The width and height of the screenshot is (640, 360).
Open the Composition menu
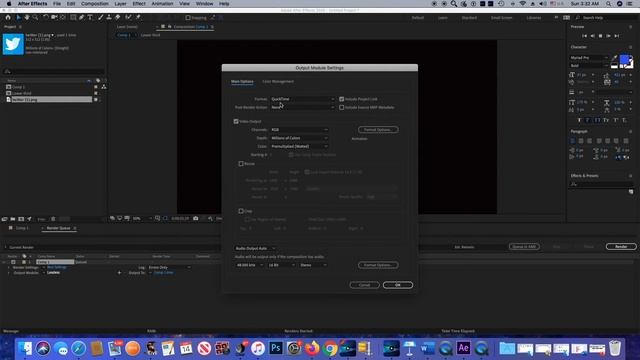[x=95, y=4]
